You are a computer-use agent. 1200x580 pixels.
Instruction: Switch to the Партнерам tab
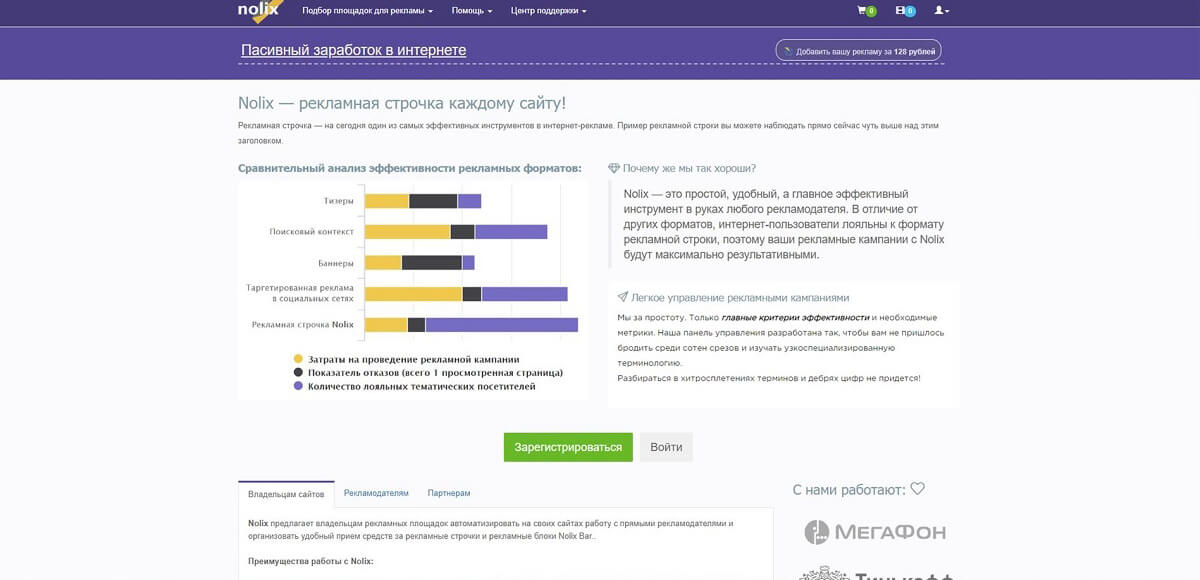pos(448,493)
